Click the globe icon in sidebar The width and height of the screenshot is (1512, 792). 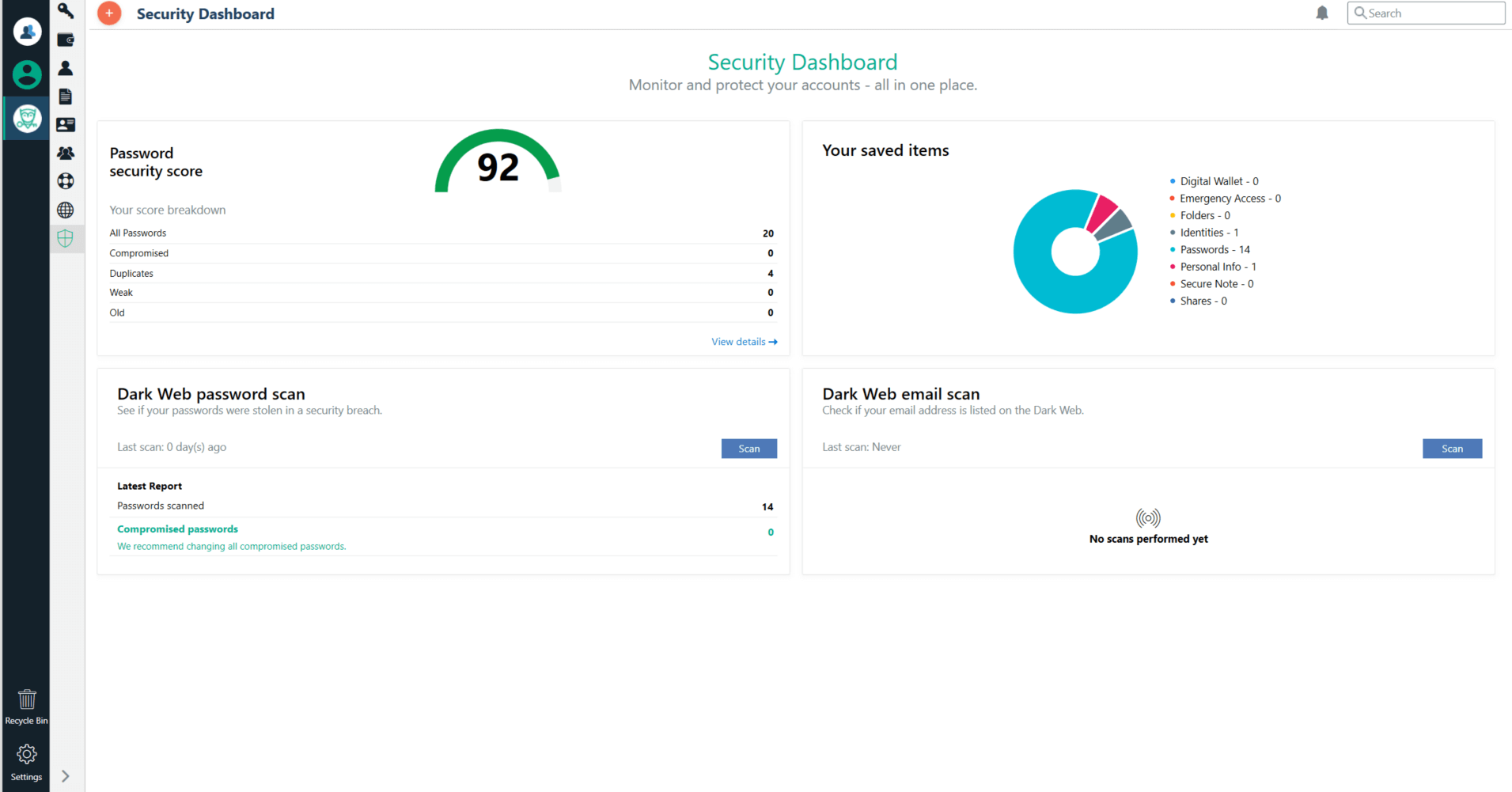pos(66,210)
